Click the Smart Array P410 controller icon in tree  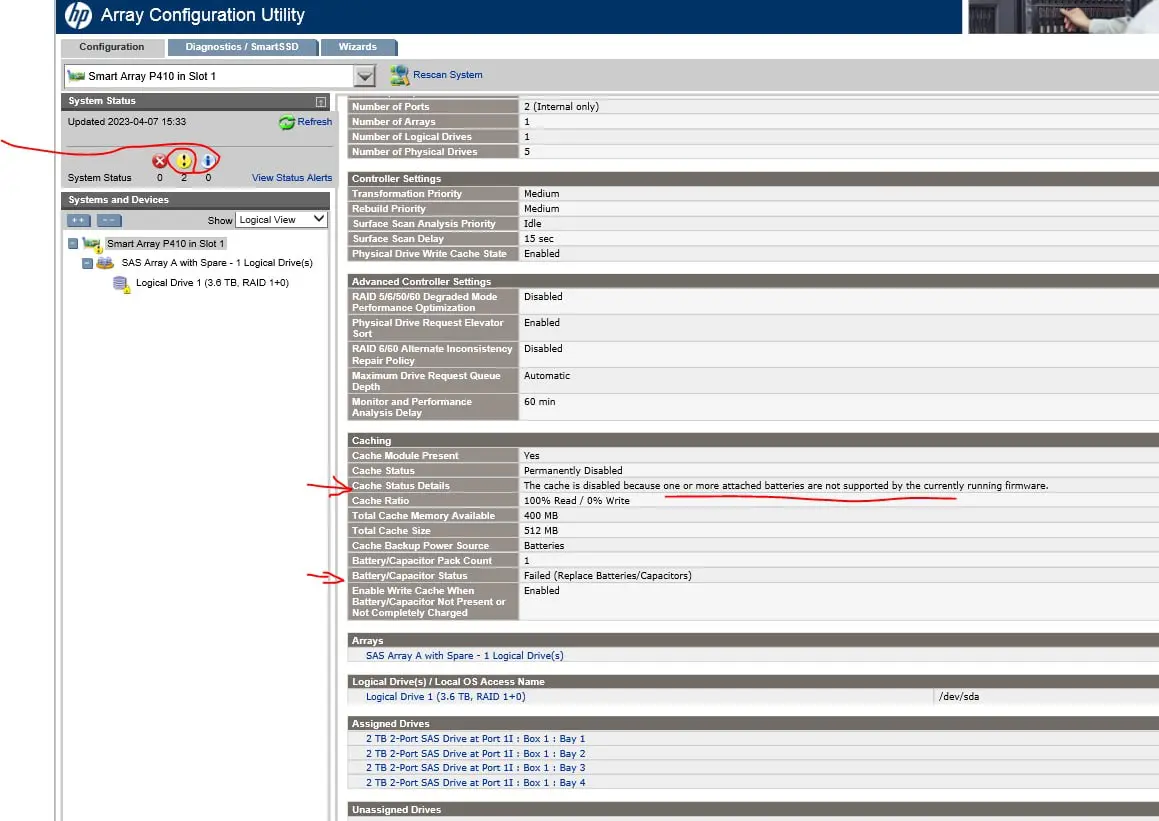coord(92,244)
